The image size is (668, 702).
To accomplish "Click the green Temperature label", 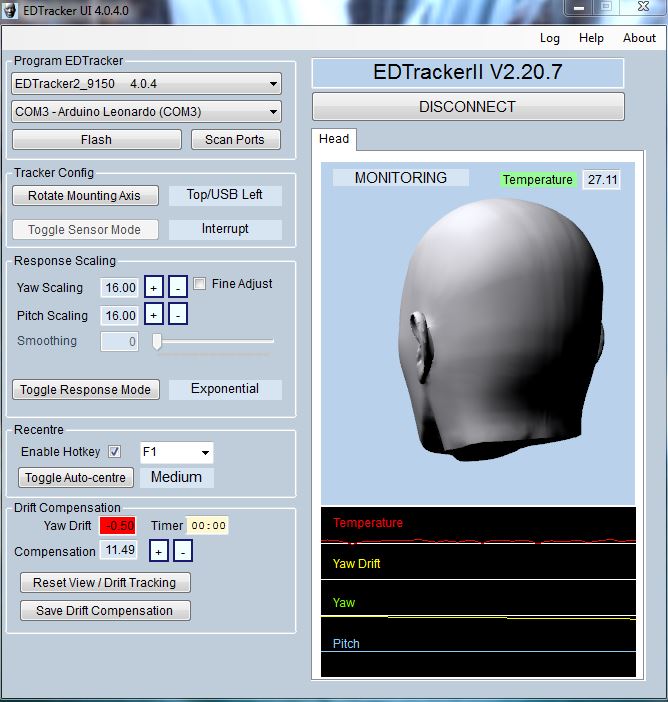I will point(537,180).
